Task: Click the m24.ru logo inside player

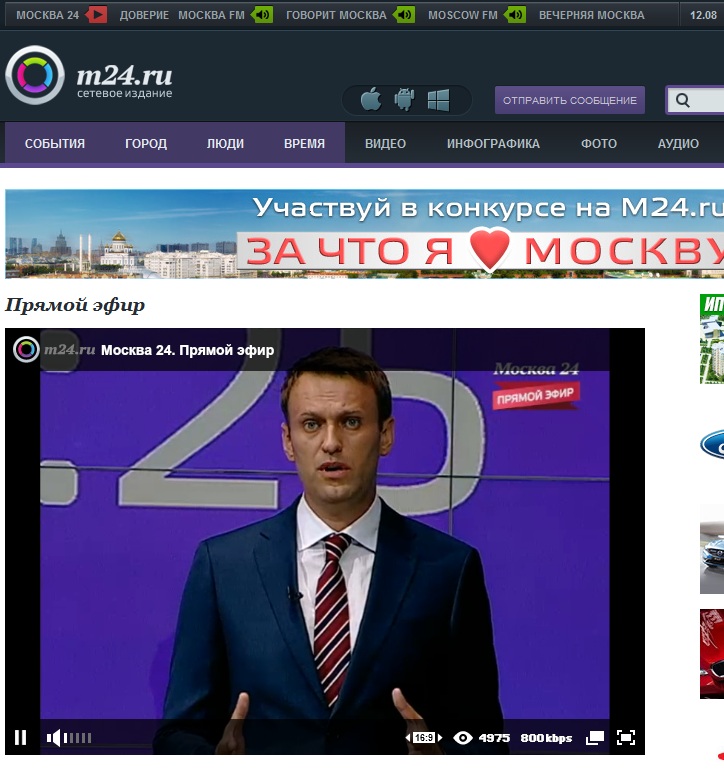Action: tap(54, 349)
